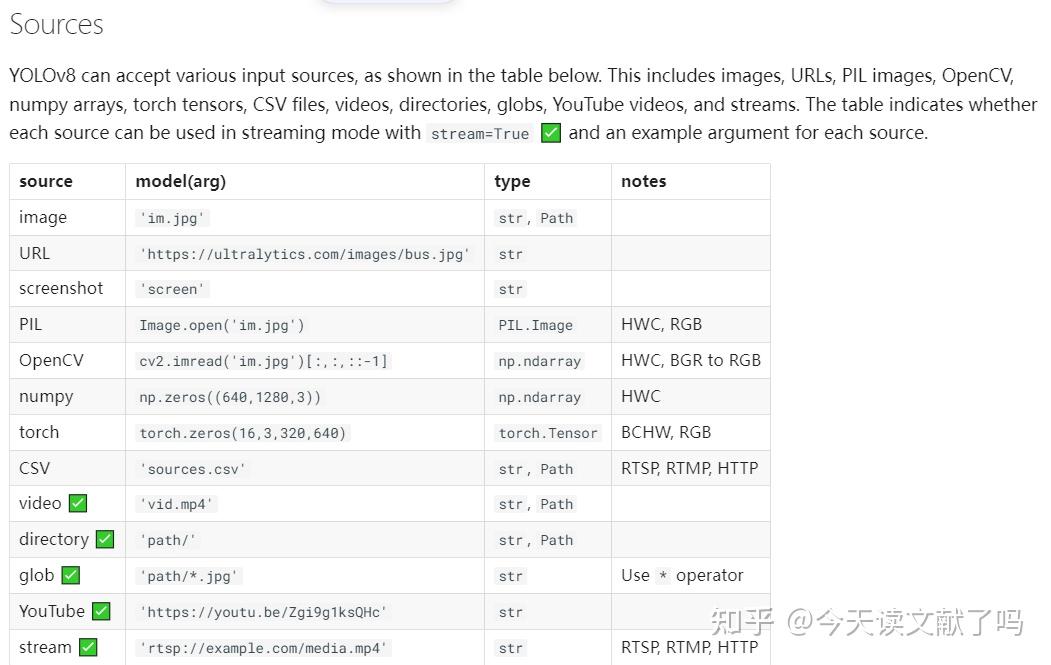Click the green checkmark beside glob
1051x665 pixels.
70,576
